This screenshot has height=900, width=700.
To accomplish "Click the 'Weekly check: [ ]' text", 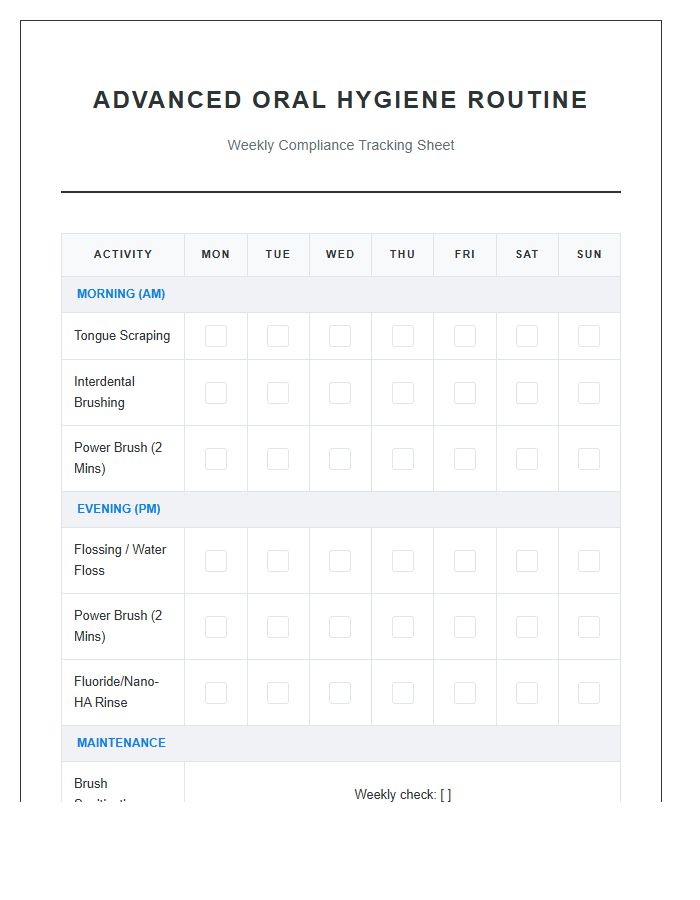I will (403, 794).
